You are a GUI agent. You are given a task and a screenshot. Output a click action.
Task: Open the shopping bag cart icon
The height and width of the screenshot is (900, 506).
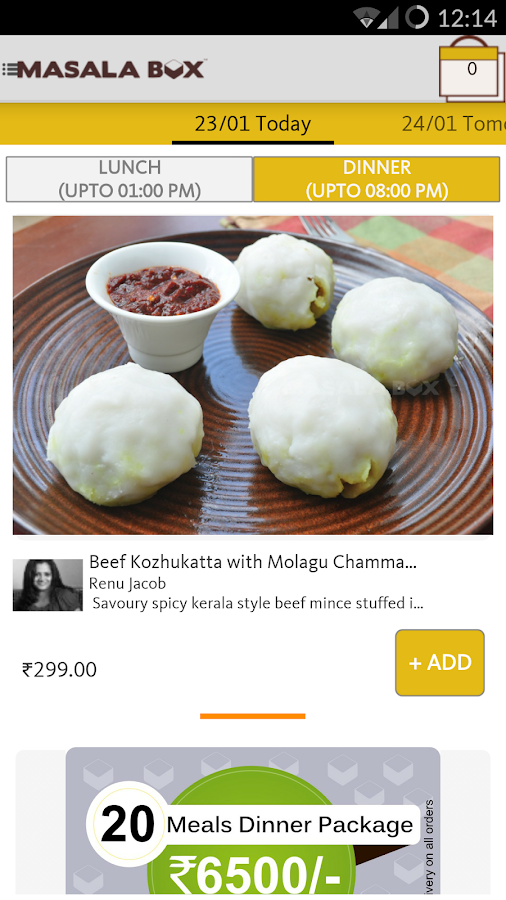472,69
